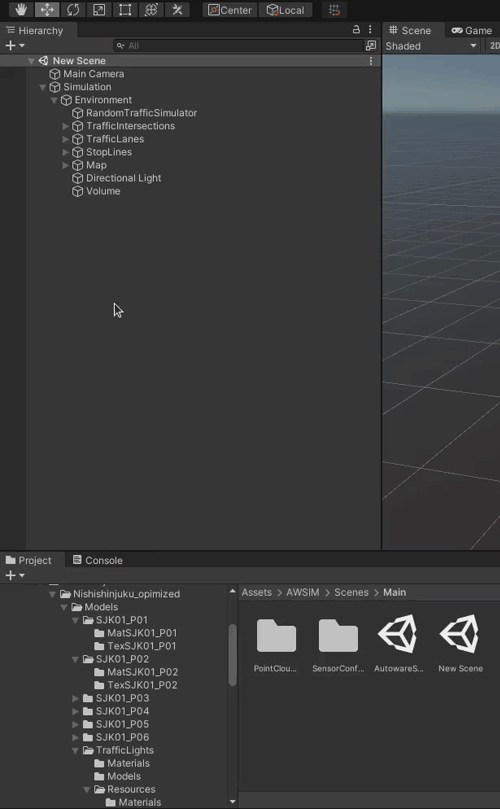Click the Hierarchy search field
The width and height of the screenshot is (500, 809).
click(x=238, y=45)
